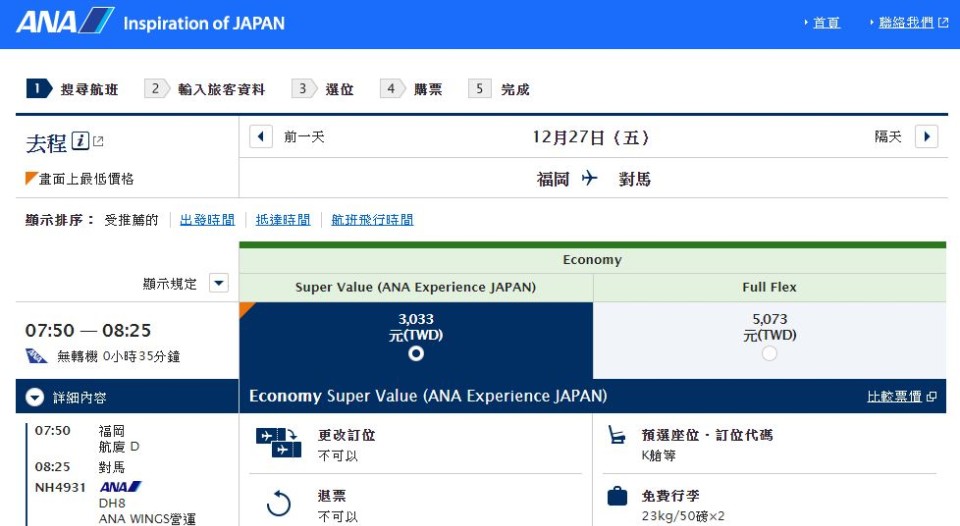This screenshot has width=960, height=526.
Task: Open the info icon next to 去程
Action: coord(80,141)
